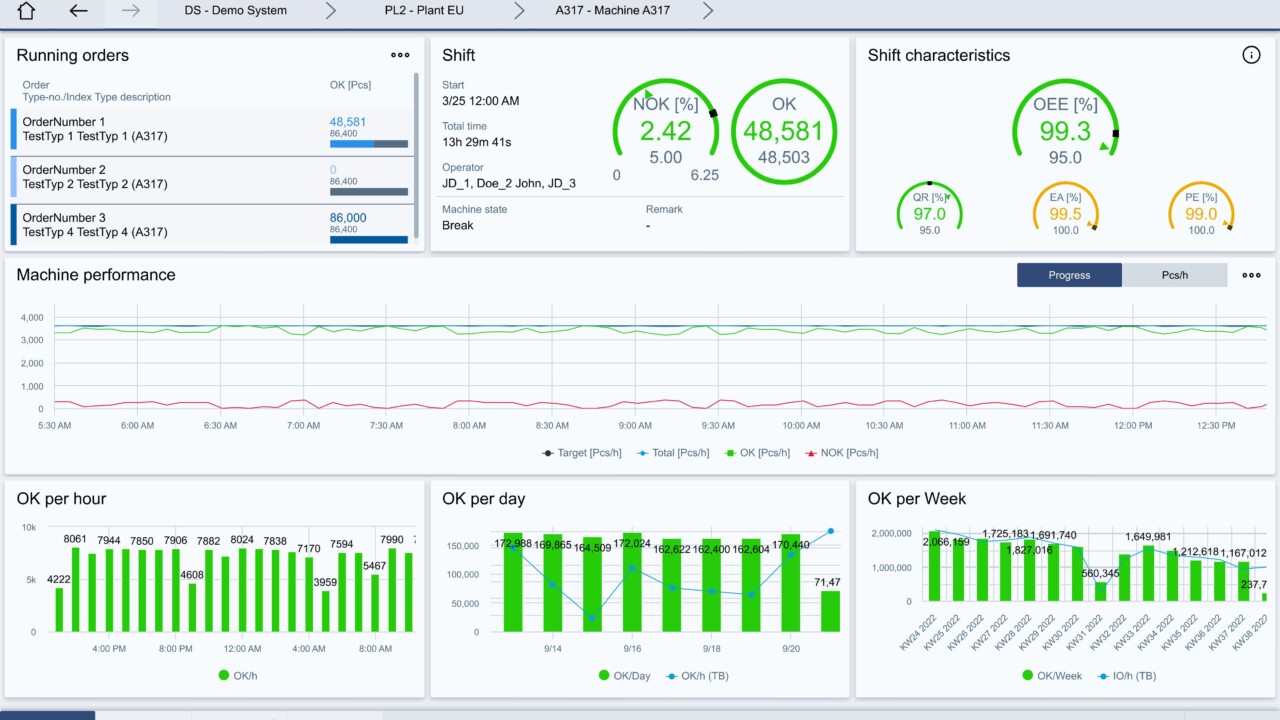Viewport: 1280px width, 720px height.
Task: Select A317 - Machine A317 breadcrumb
Action: [x=613, y=11]
